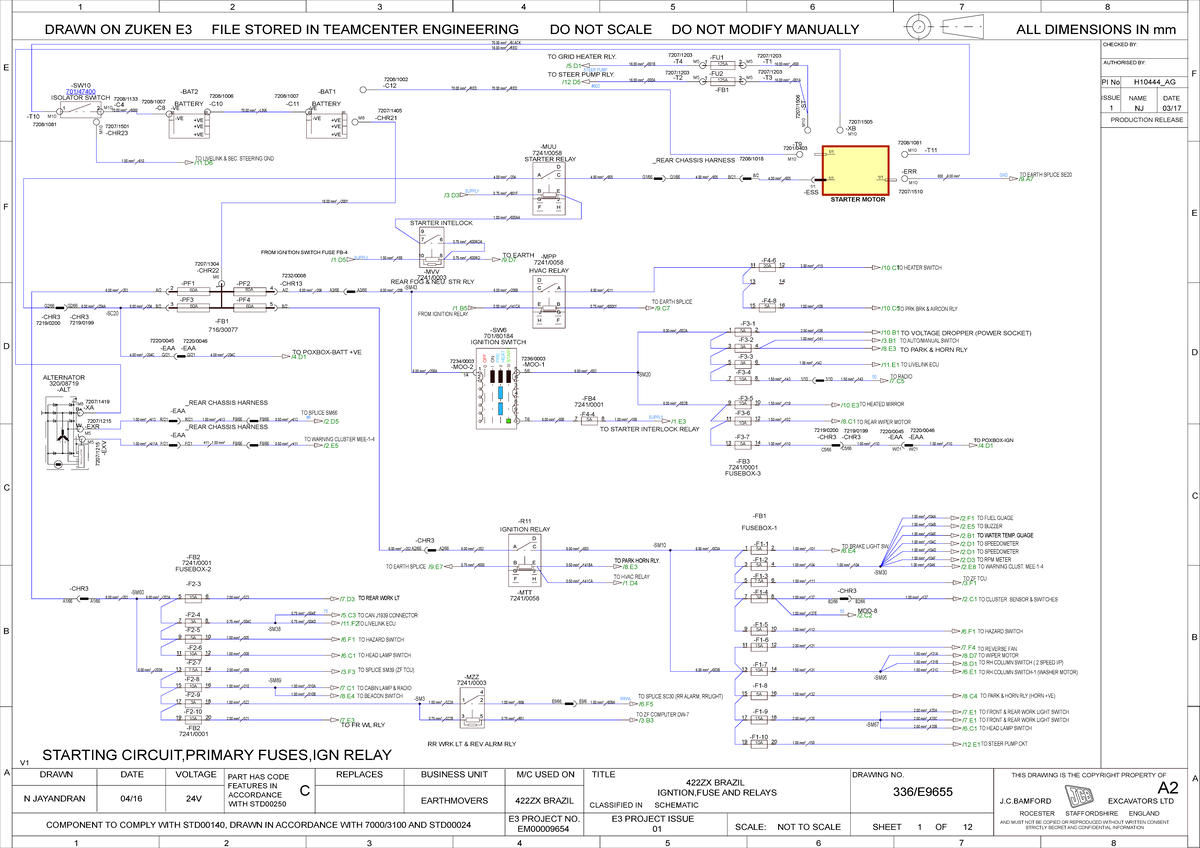Follow the /10 B1 voltage dropper cross-reference
Viewport: 1200px width, 848px height.
[x=887, y=332]
